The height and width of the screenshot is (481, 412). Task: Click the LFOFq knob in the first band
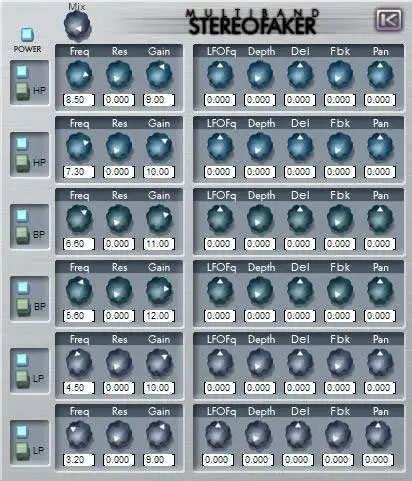tap(220, 75)
